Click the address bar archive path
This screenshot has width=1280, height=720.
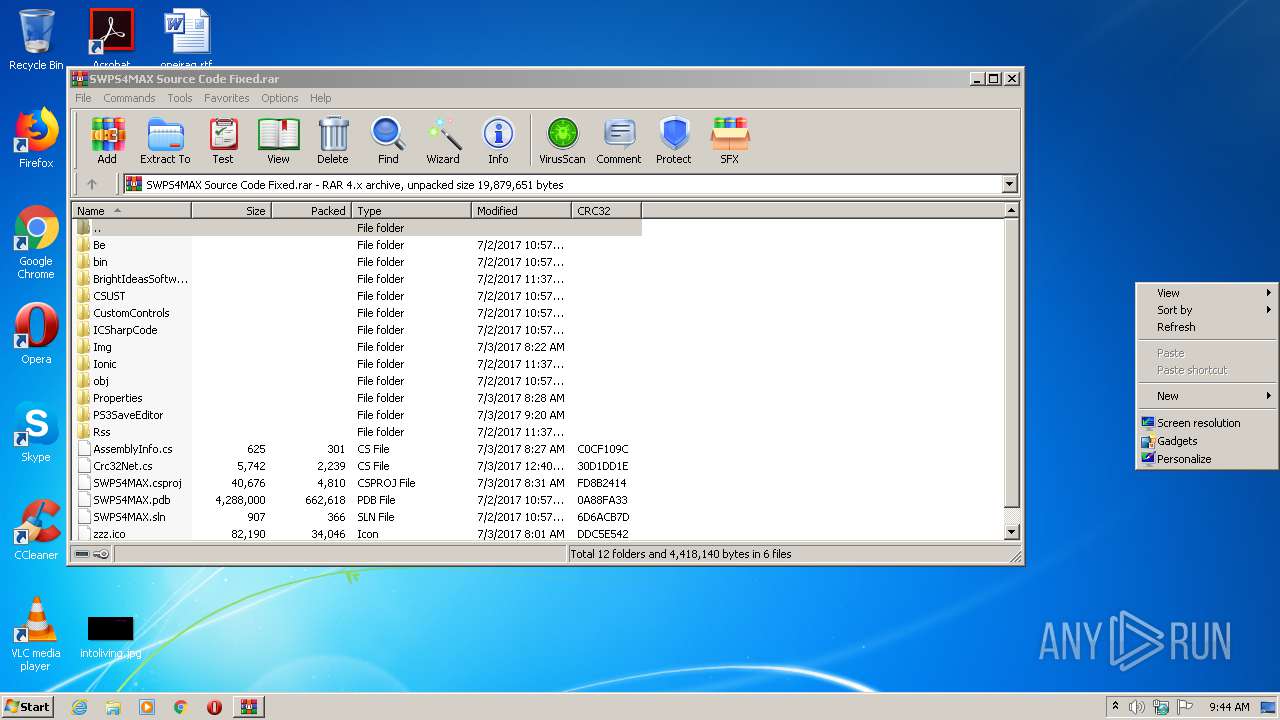[561, 184]
